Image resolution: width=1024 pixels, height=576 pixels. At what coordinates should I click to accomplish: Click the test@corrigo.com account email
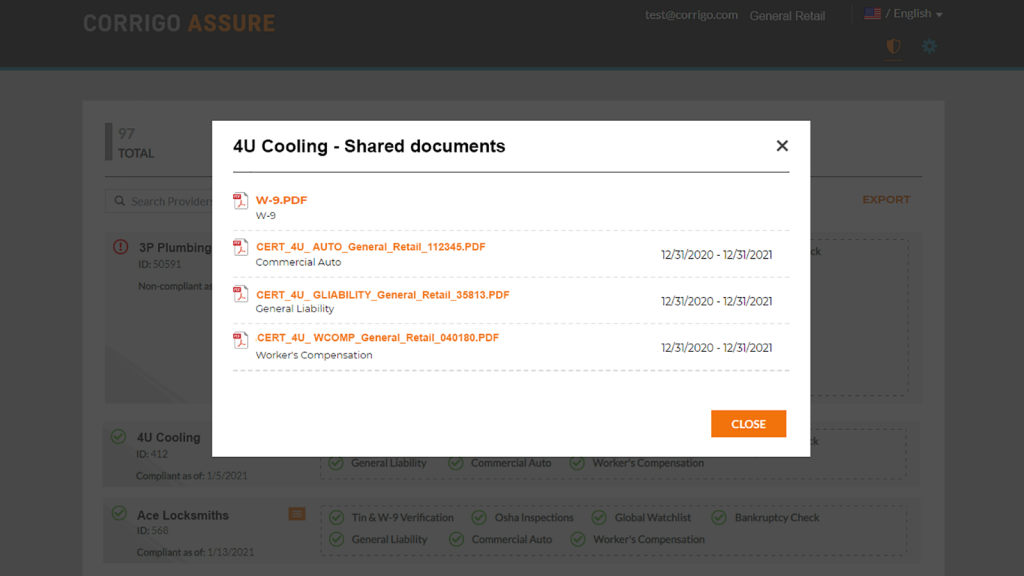pyautogui.click(x=692, y=15)
